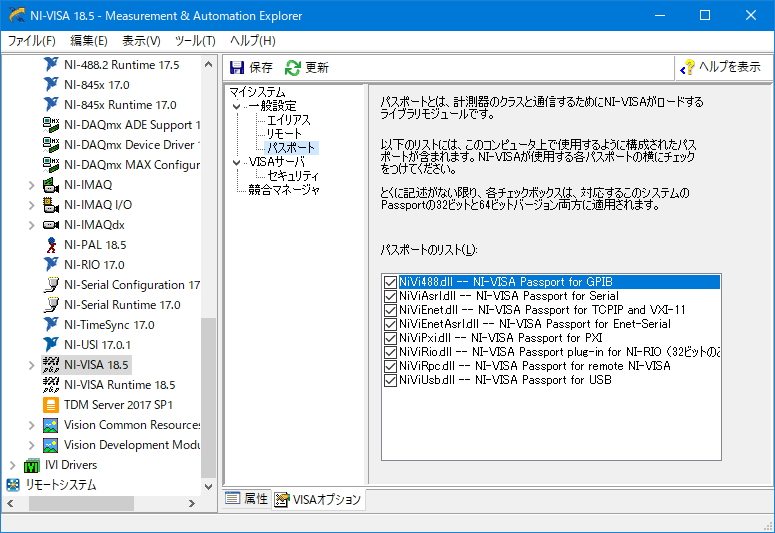775x533 pixels.
Task: Expand the NI-IMAQ tree node
Action: 32,185
